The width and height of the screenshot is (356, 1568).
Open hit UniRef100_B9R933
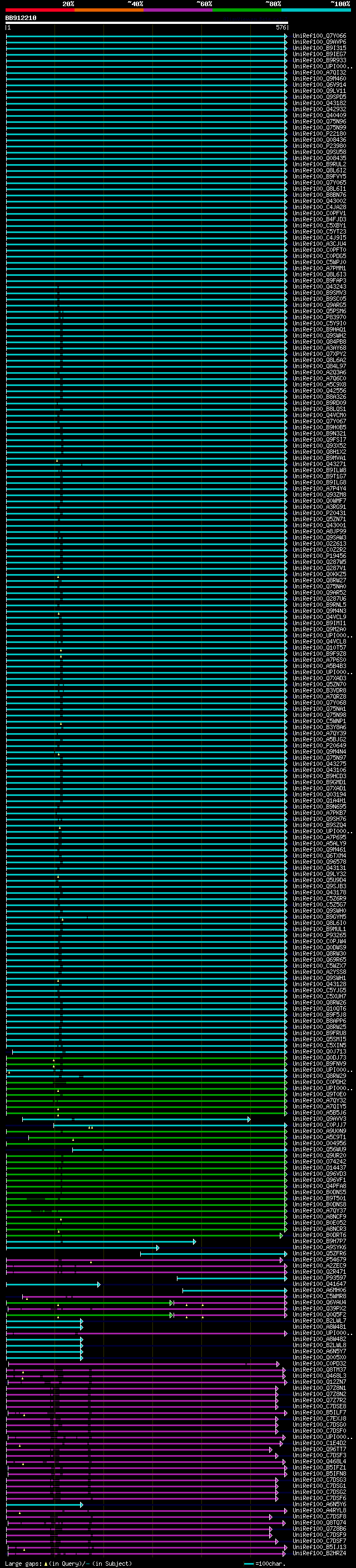pos(319,60)
